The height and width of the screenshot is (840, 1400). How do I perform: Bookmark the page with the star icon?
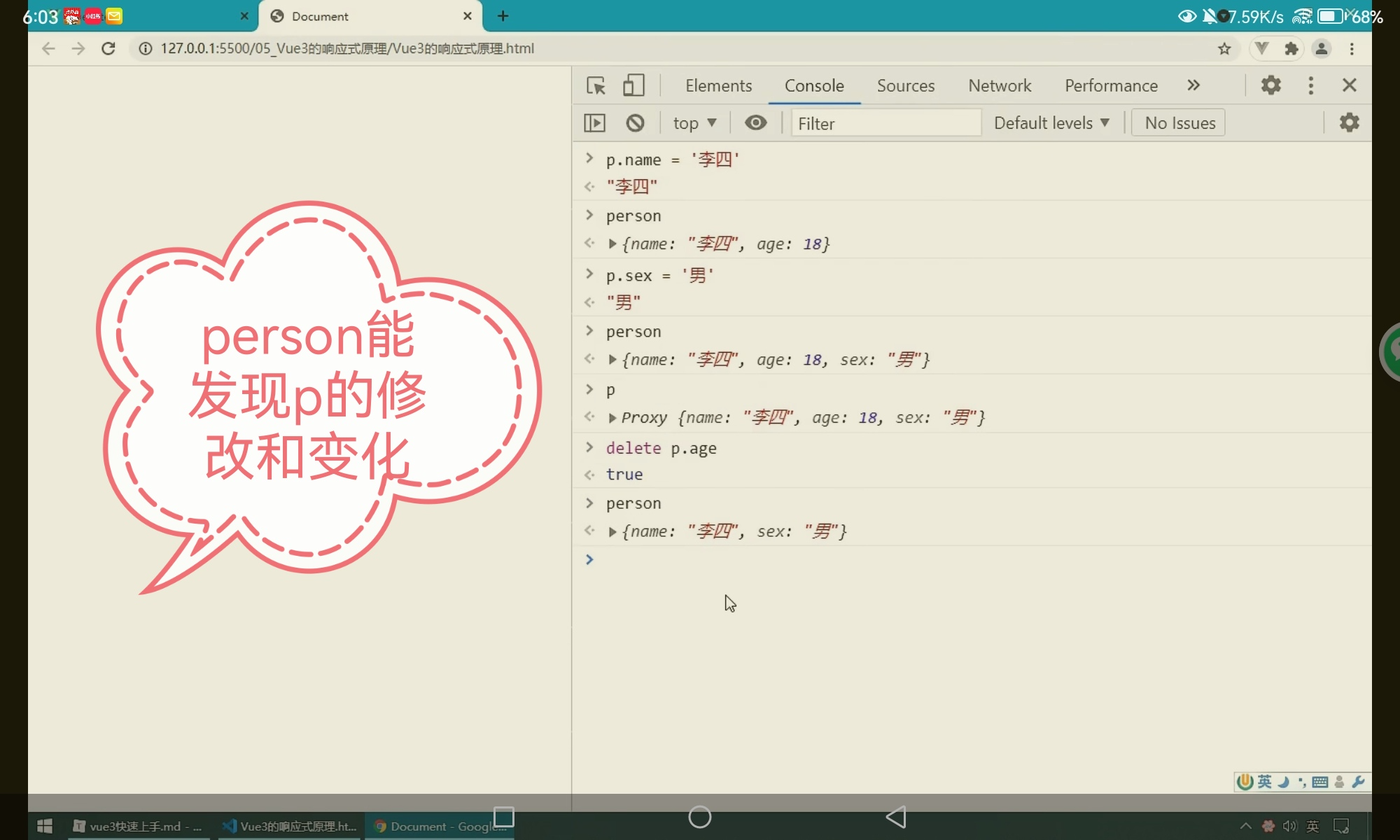1224,48
